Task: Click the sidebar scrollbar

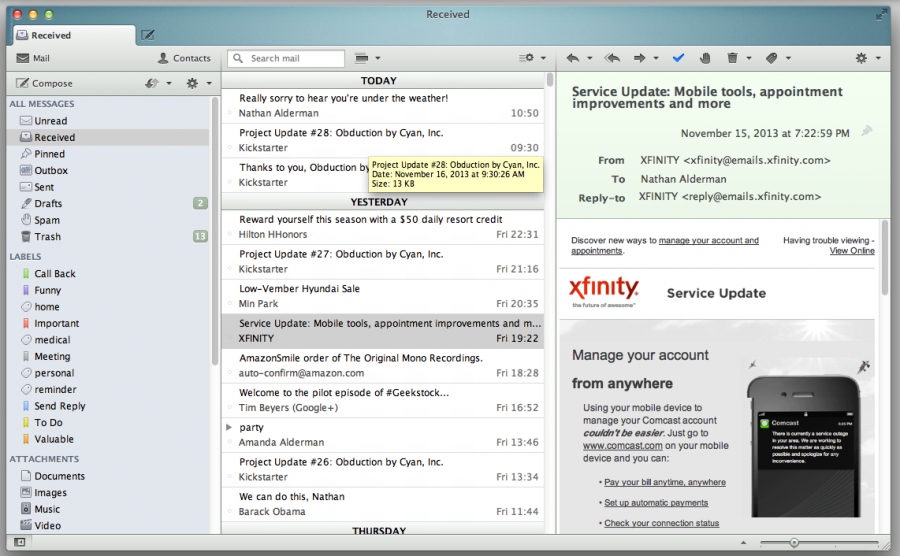Action: (215, 230)
